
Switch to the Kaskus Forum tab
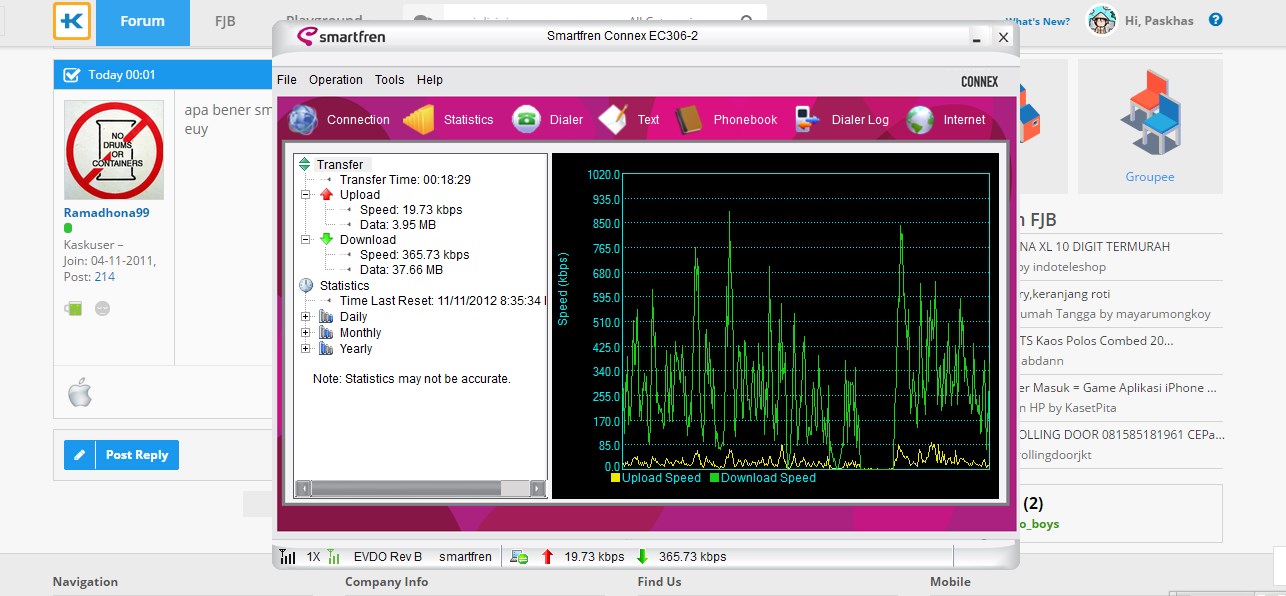point(142,21)
